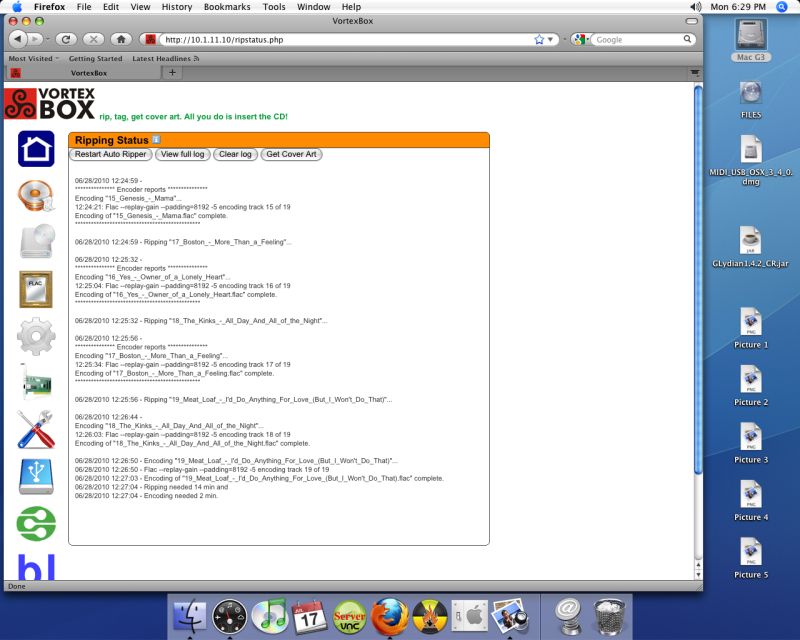Open the History menu
This screenshot has height=640, width=800.
click(177, 7)
